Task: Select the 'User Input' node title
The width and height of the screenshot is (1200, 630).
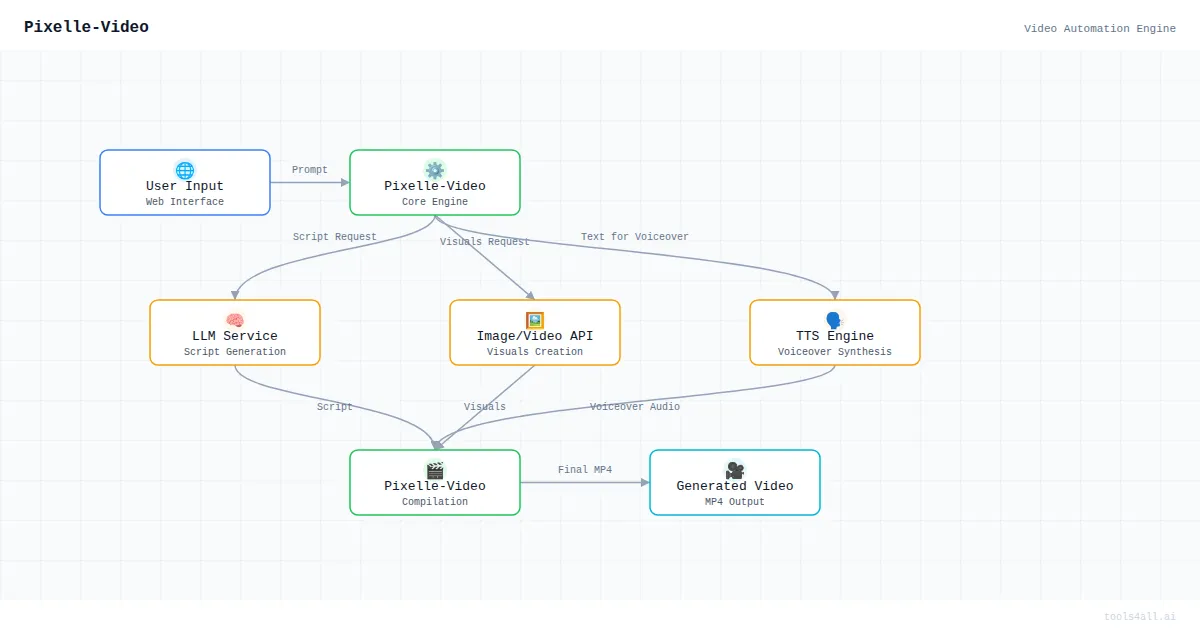Action: click(185, 186)
